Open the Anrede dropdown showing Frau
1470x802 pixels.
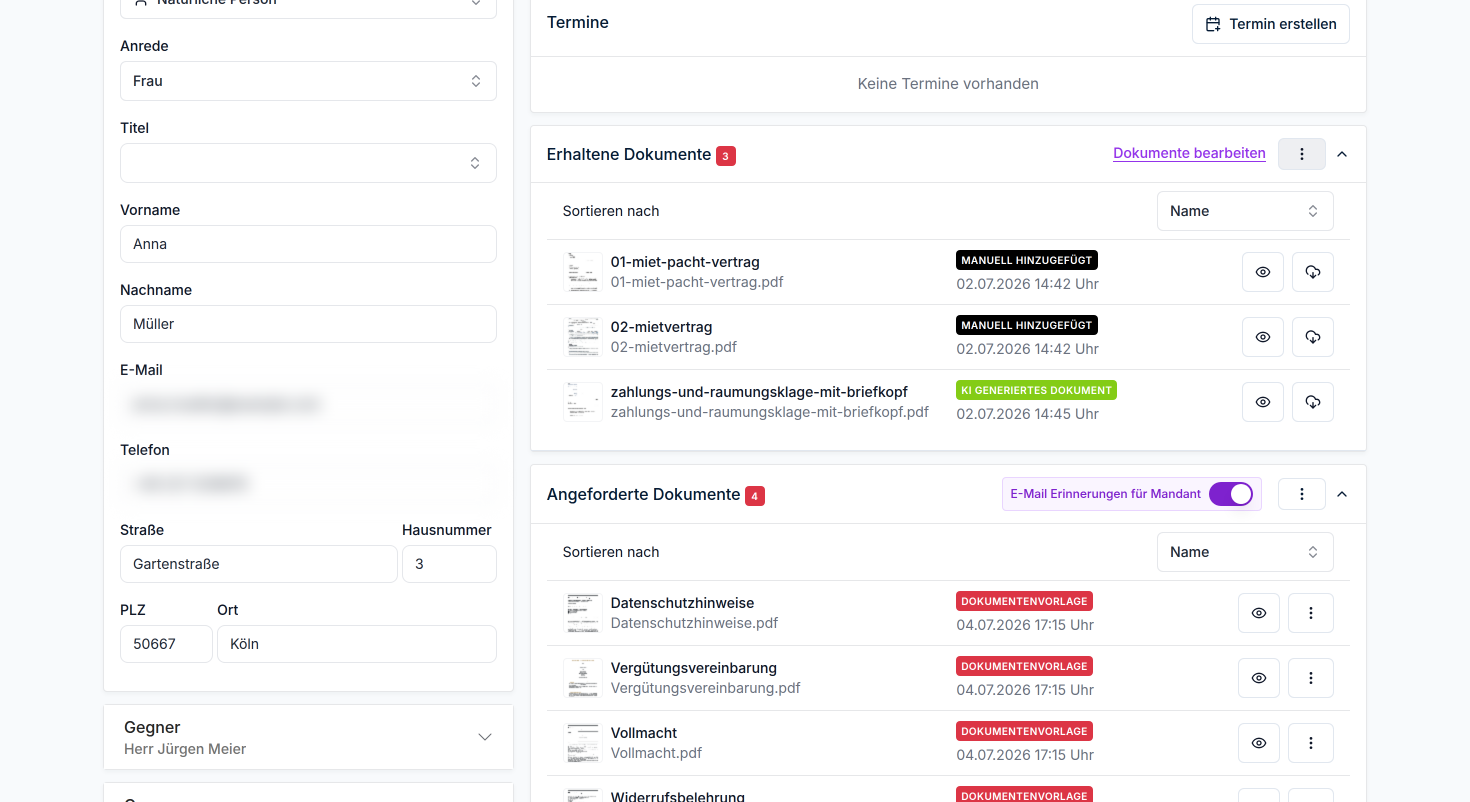click(308, 81)
